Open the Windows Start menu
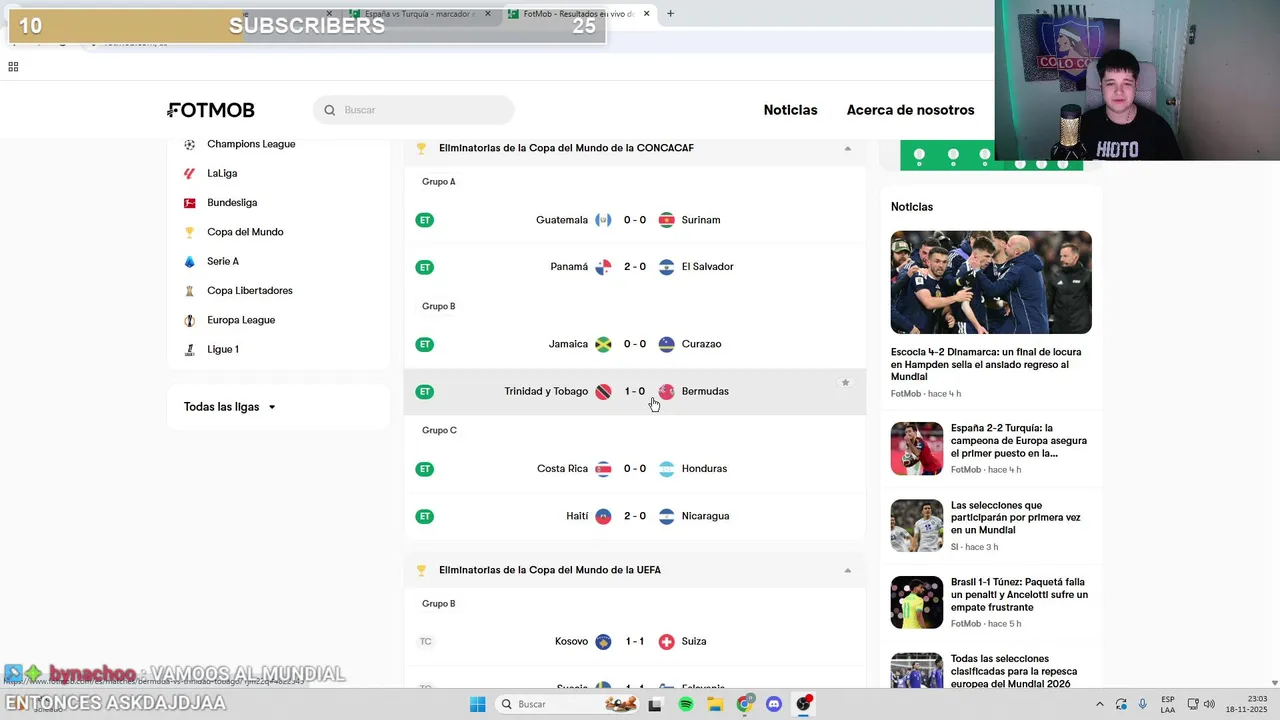1280x720 pixels. 477,704
